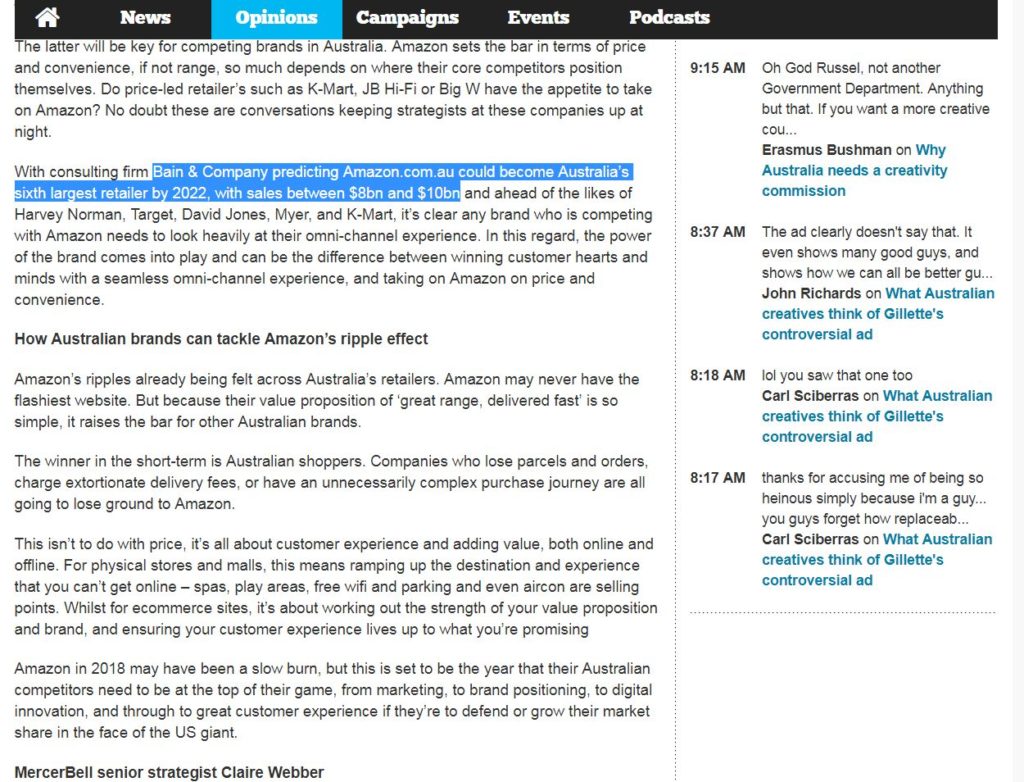The image size is (1024, 782).
Task: Open the News menu item
Action: pos(145,17)
